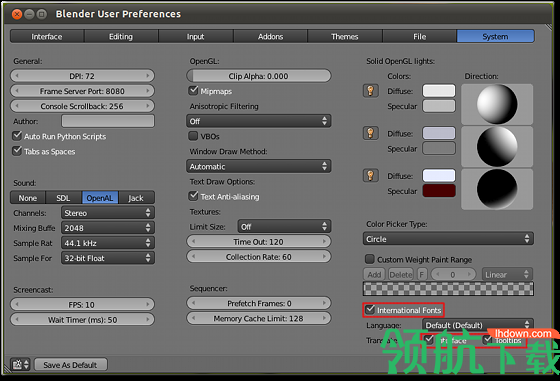The height and width of the screenshot is (381, 560).
Task: Click third light direction sphere
Action: point(497,189)
